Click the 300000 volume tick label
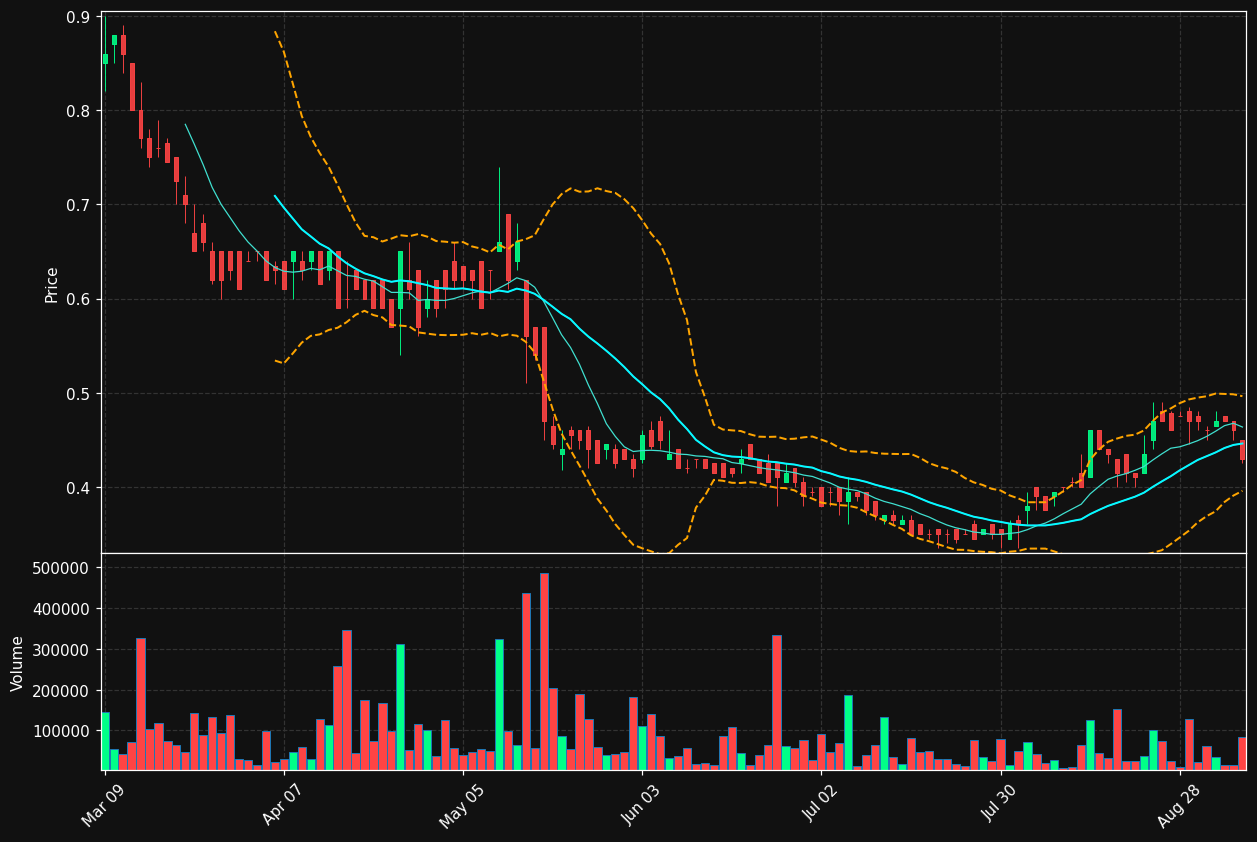The height and width of the screenshot is (842, 1257). pos(63,650)
